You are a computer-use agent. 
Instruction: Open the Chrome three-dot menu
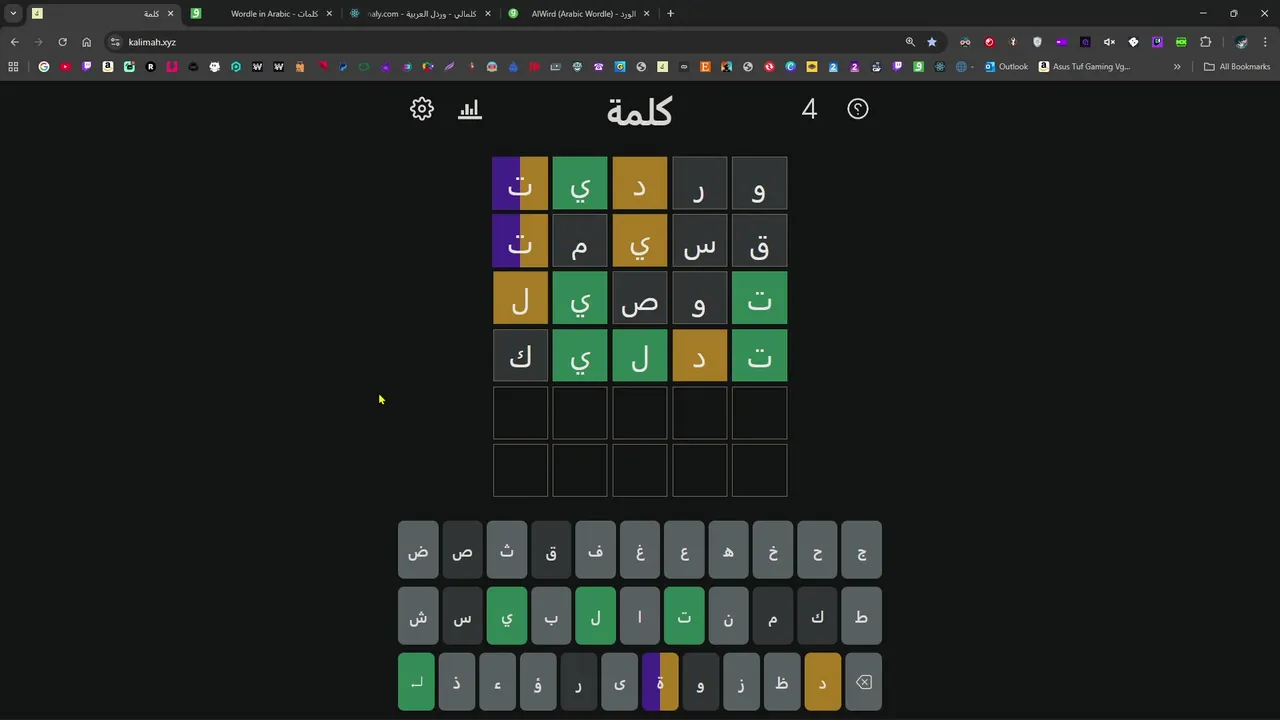(1265, 42)
